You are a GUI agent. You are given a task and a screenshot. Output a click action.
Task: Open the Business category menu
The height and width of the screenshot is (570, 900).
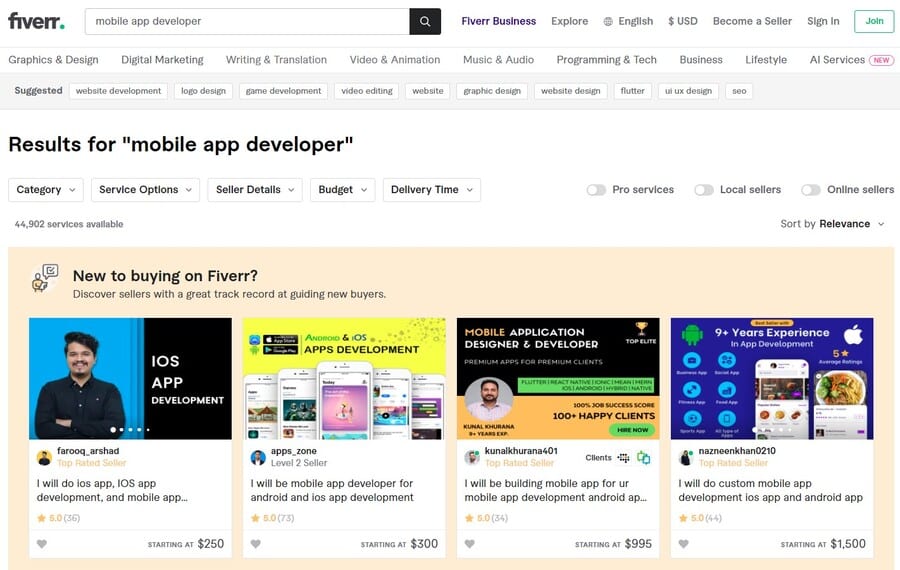701,60
